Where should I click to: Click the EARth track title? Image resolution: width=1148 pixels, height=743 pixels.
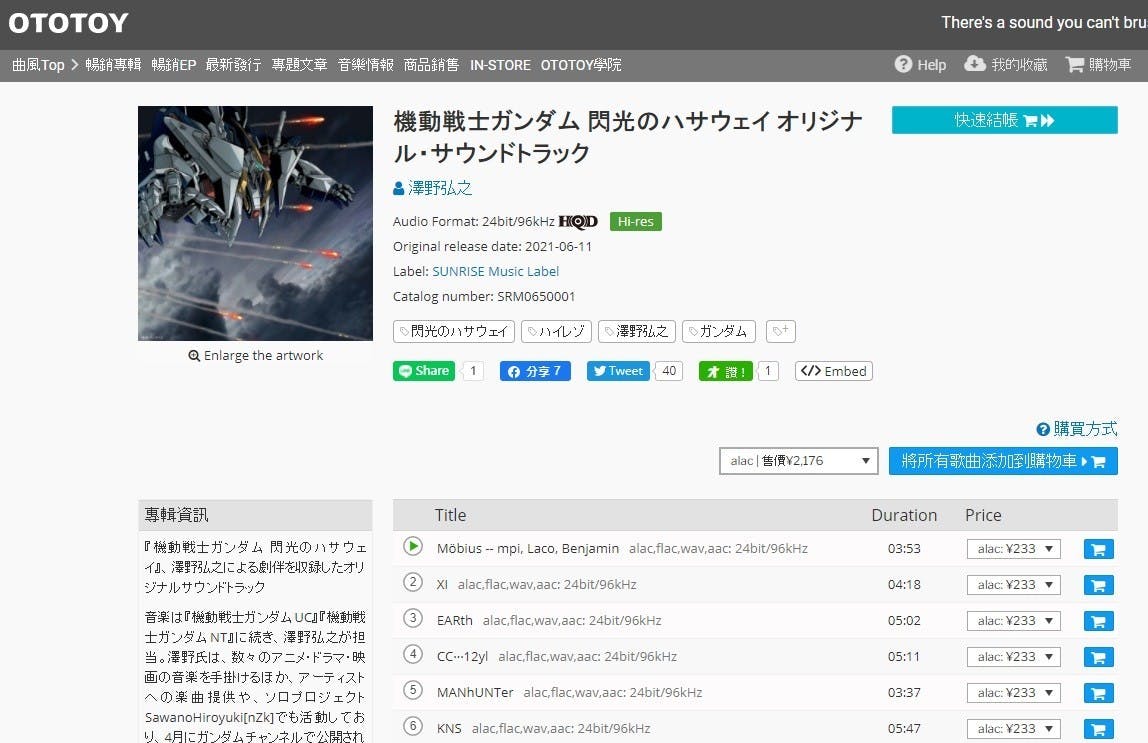[455, 621]
